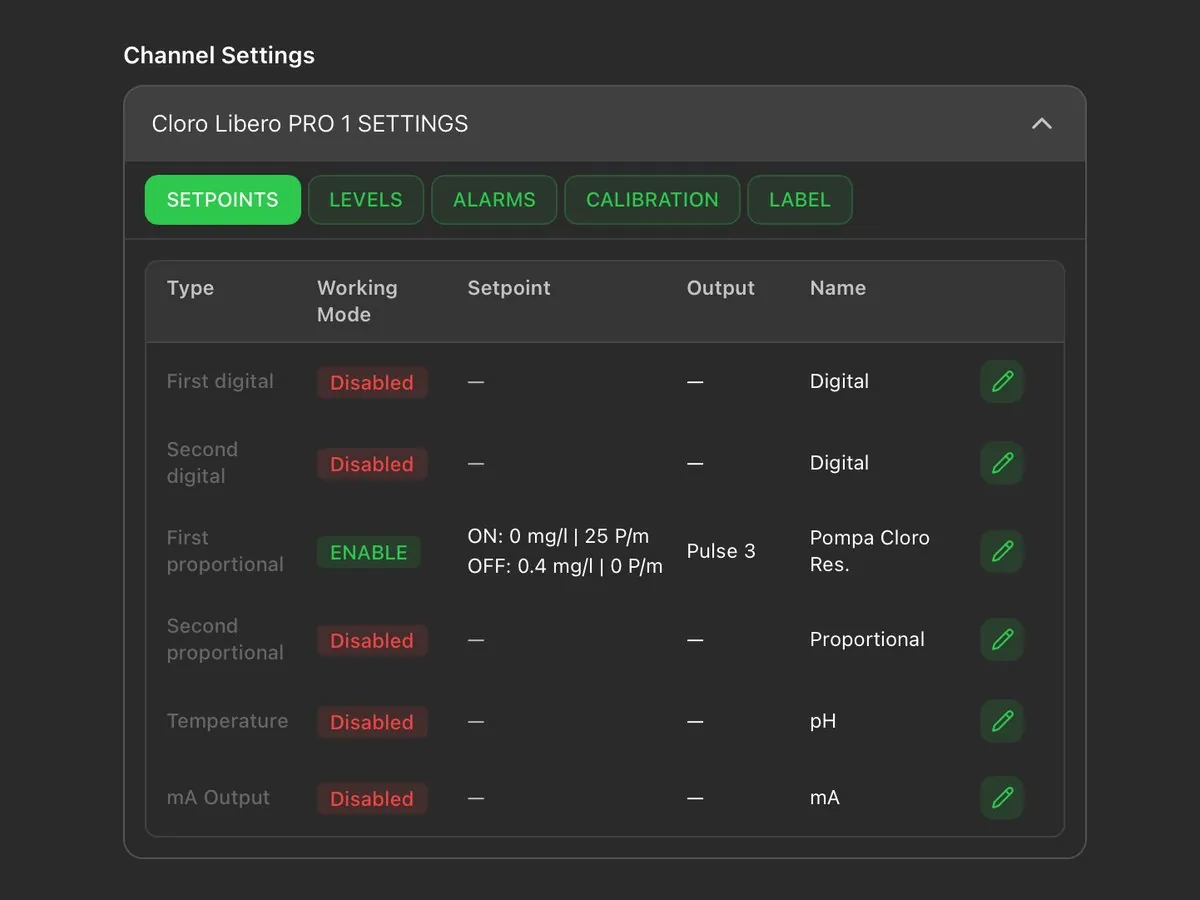The height and width of the screenshot is (900, 1200).
Task: Edit the Second digital setpoint row
Action: click(1002, 463)
